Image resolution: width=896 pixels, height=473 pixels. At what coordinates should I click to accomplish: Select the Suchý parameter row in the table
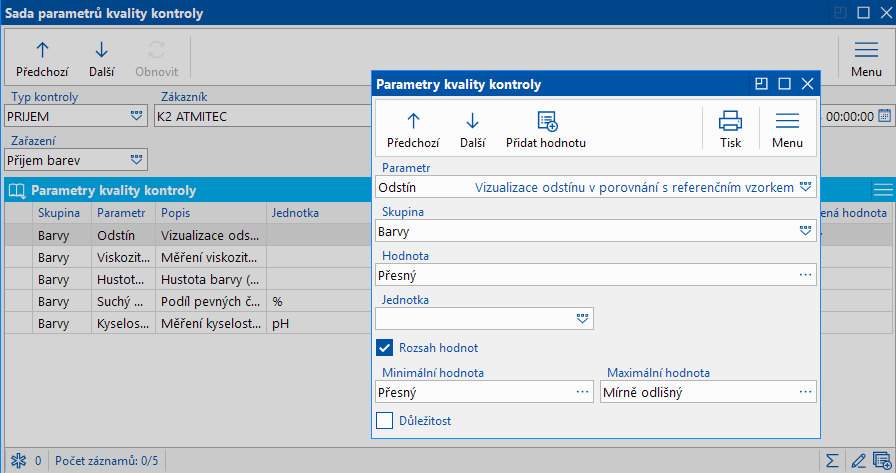[x=122, y=301]
